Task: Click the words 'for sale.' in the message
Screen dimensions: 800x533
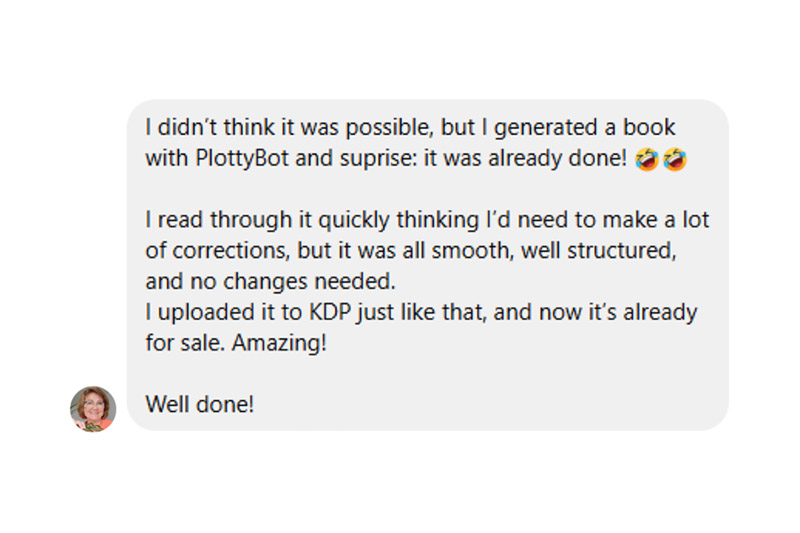Action: click(185, 343)
